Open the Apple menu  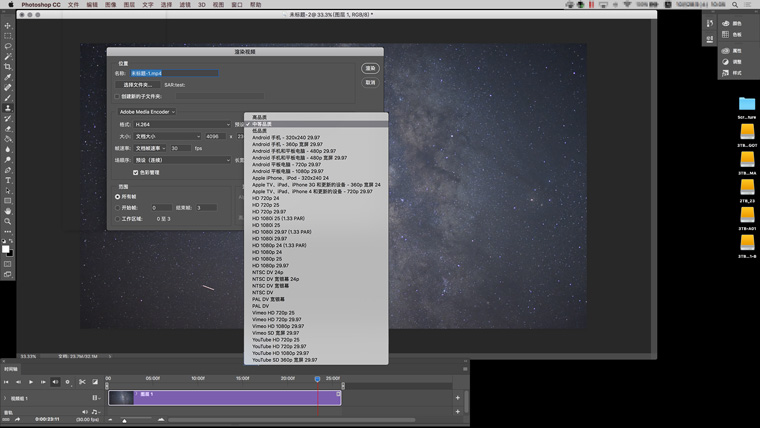tap(10, 4)
